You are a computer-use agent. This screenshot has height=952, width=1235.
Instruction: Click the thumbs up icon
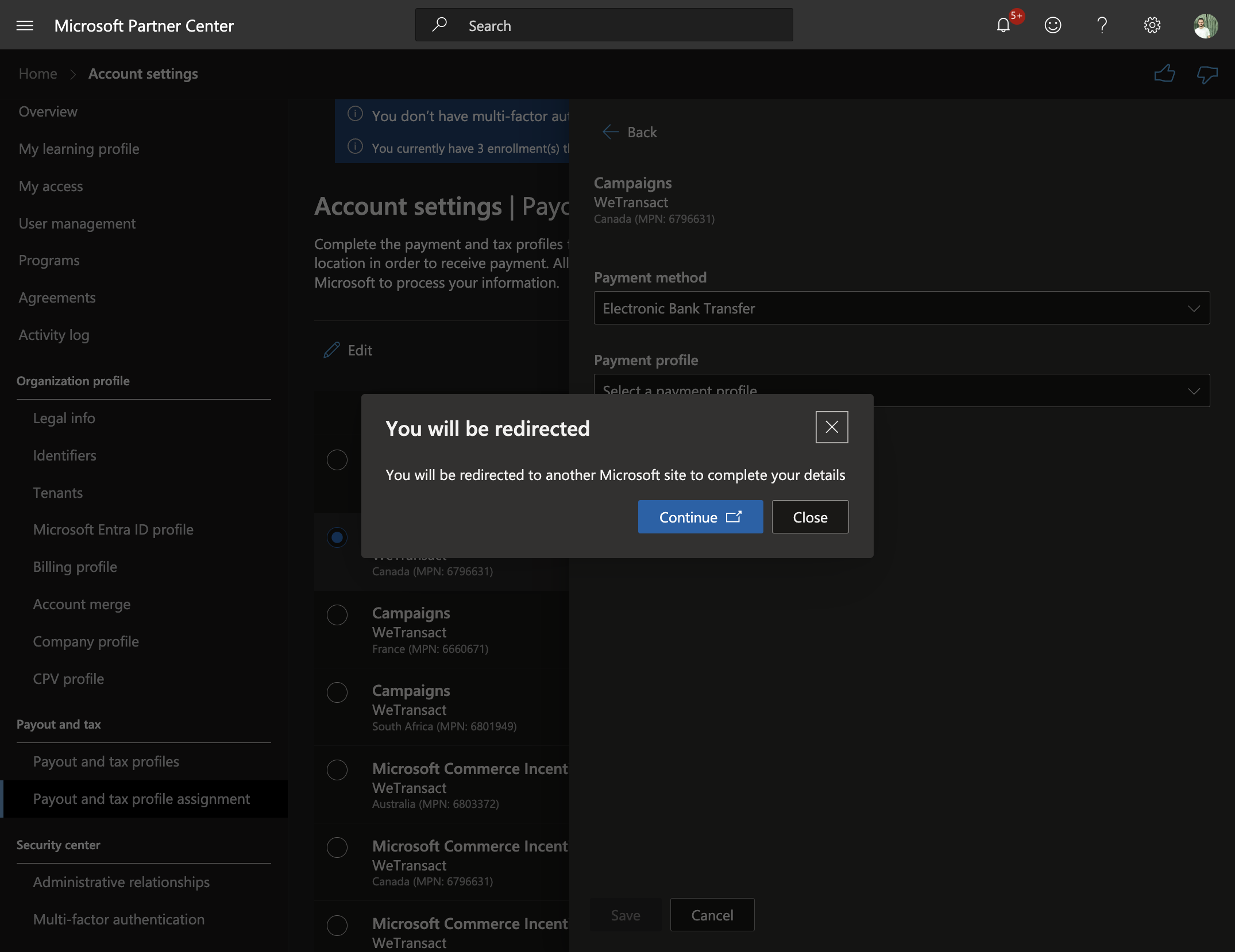coord(1164,73)
